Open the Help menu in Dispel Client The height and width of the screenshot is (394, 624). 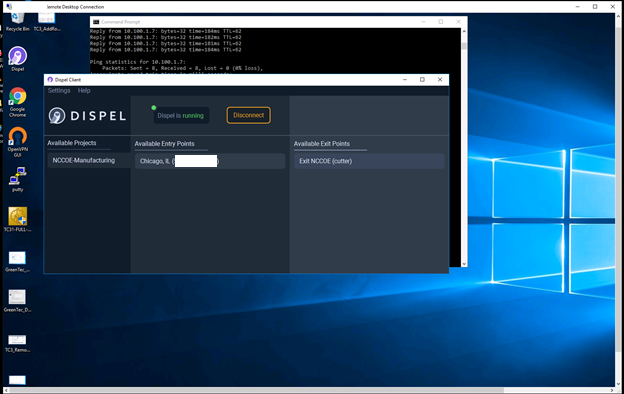point(84,91)
